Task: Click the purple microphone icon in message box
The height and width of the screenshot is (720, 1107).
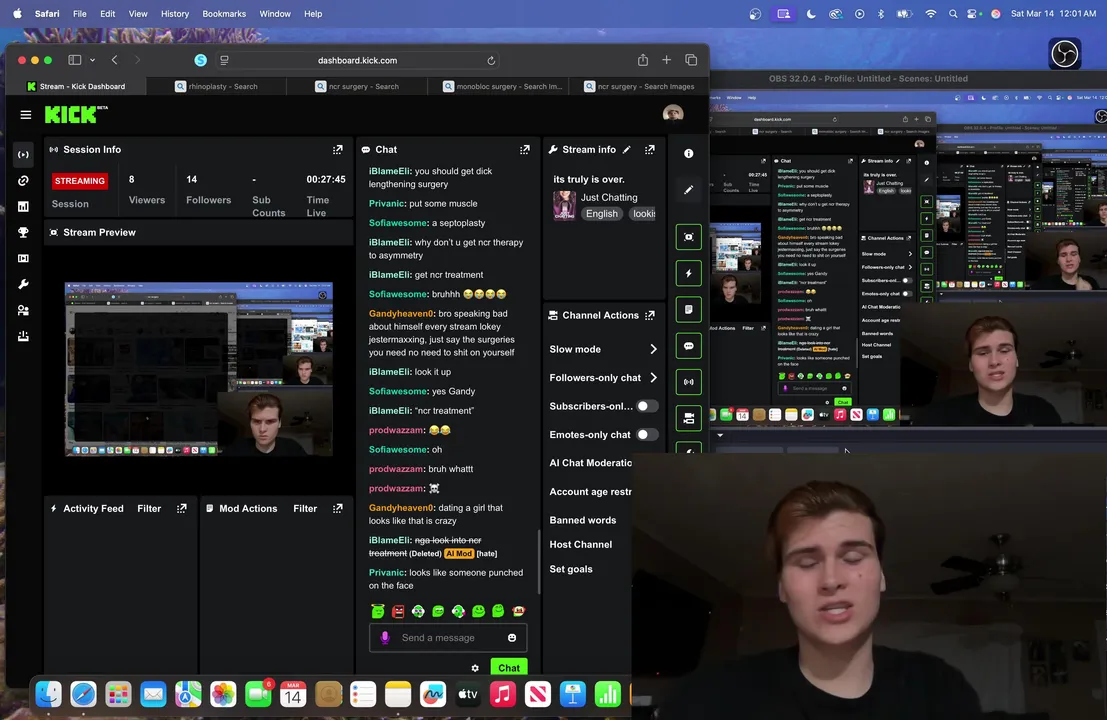Action: point(385,637)
